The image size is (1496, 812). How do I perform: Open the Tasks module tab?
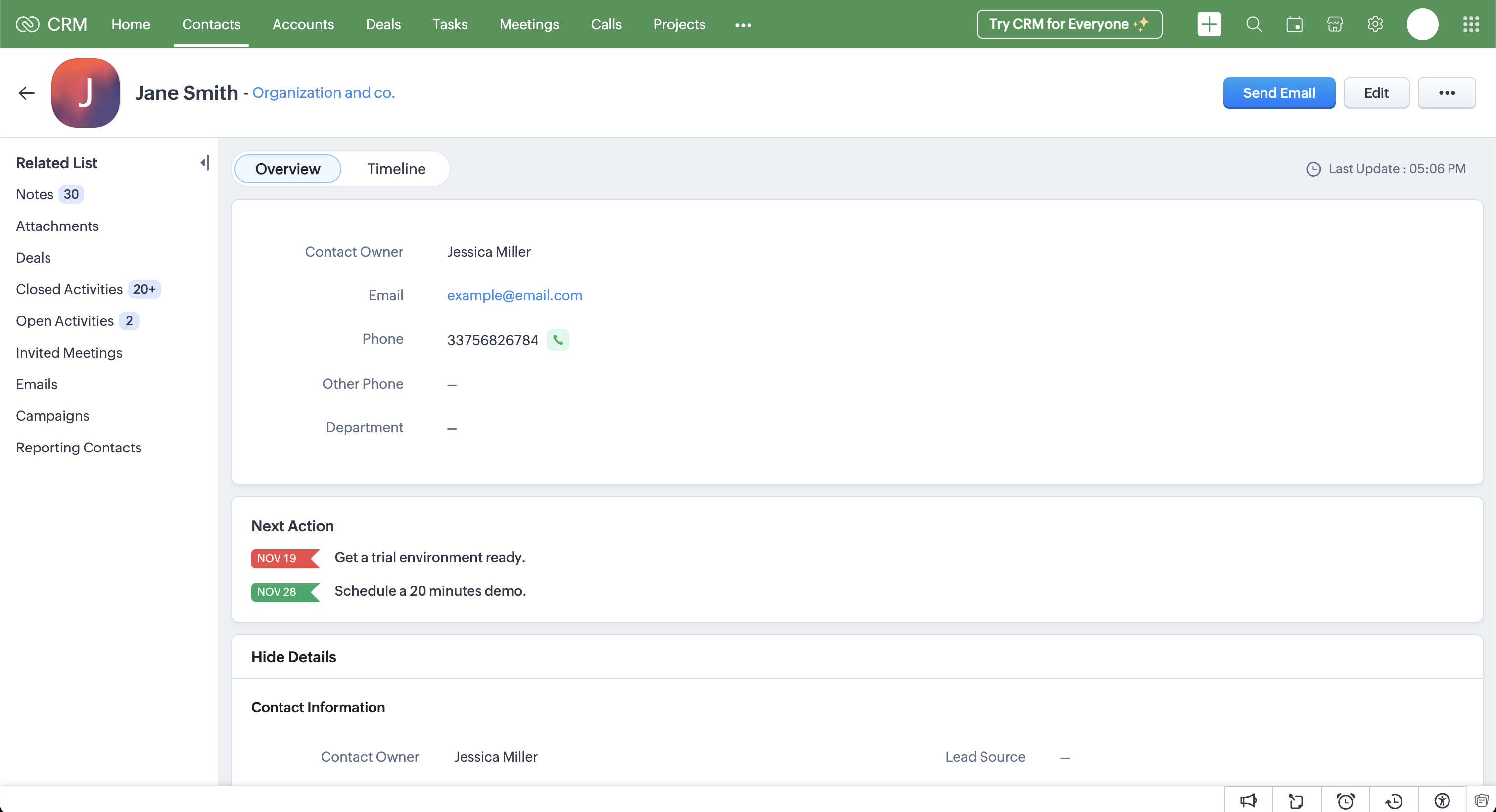(450, 24)
